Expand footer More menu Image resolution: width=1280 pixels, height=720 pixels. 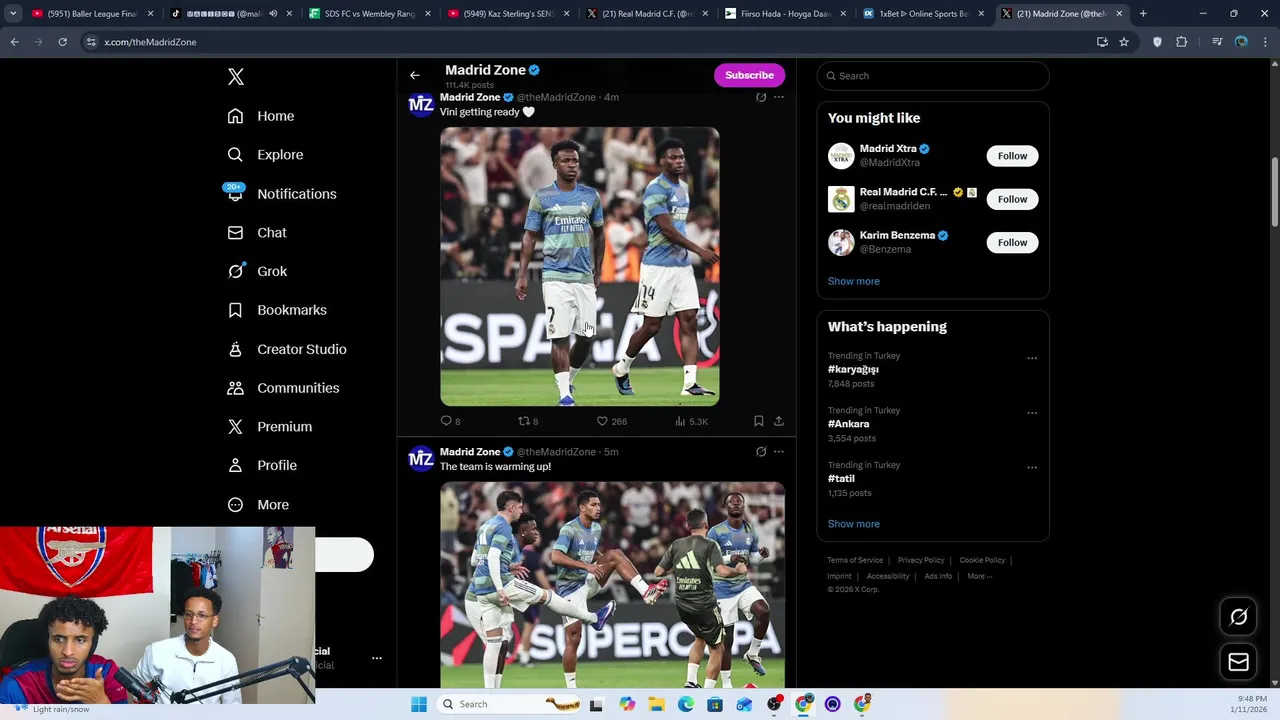tap(979, 576)
